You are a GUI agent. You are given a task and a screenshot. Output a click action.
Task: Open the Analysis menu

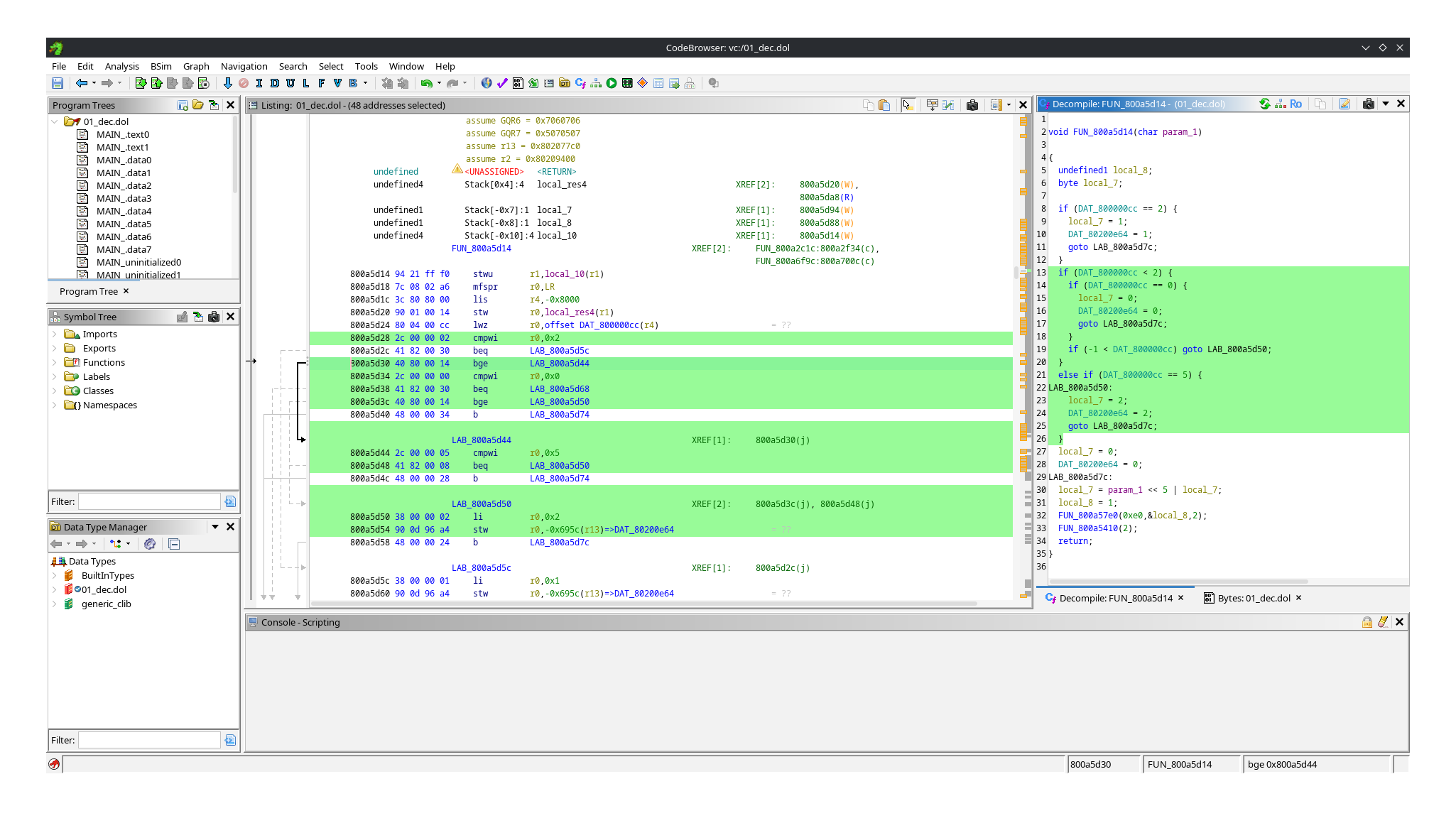click(x=121, y=66)
